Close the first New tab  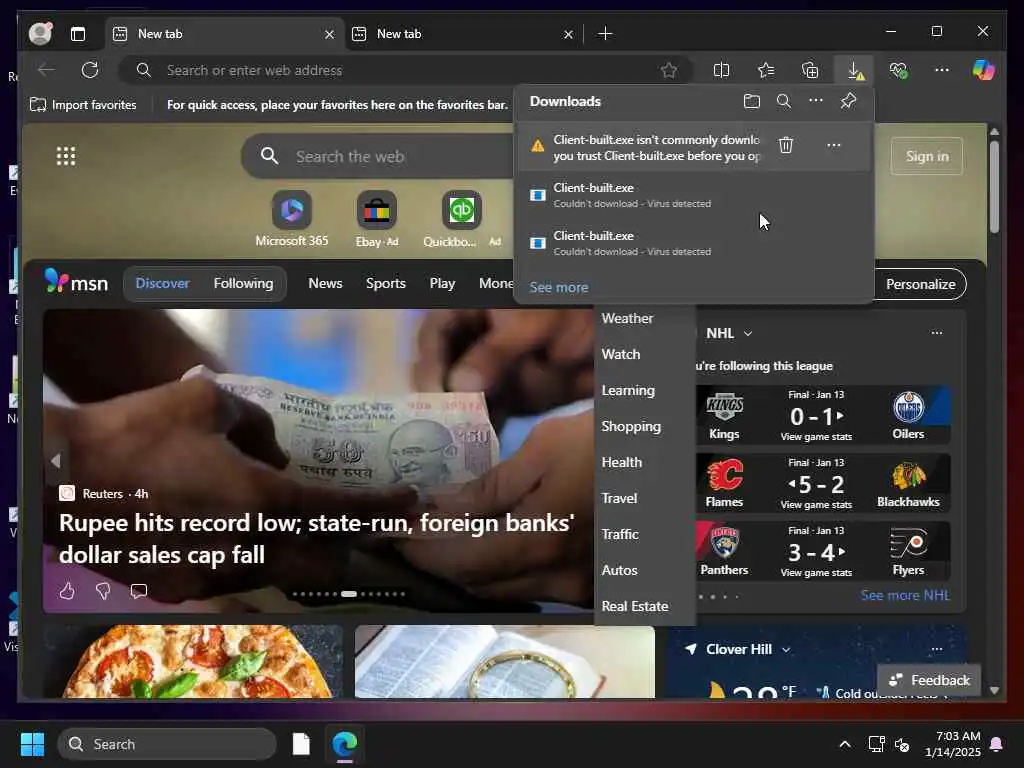coord(330,34)
